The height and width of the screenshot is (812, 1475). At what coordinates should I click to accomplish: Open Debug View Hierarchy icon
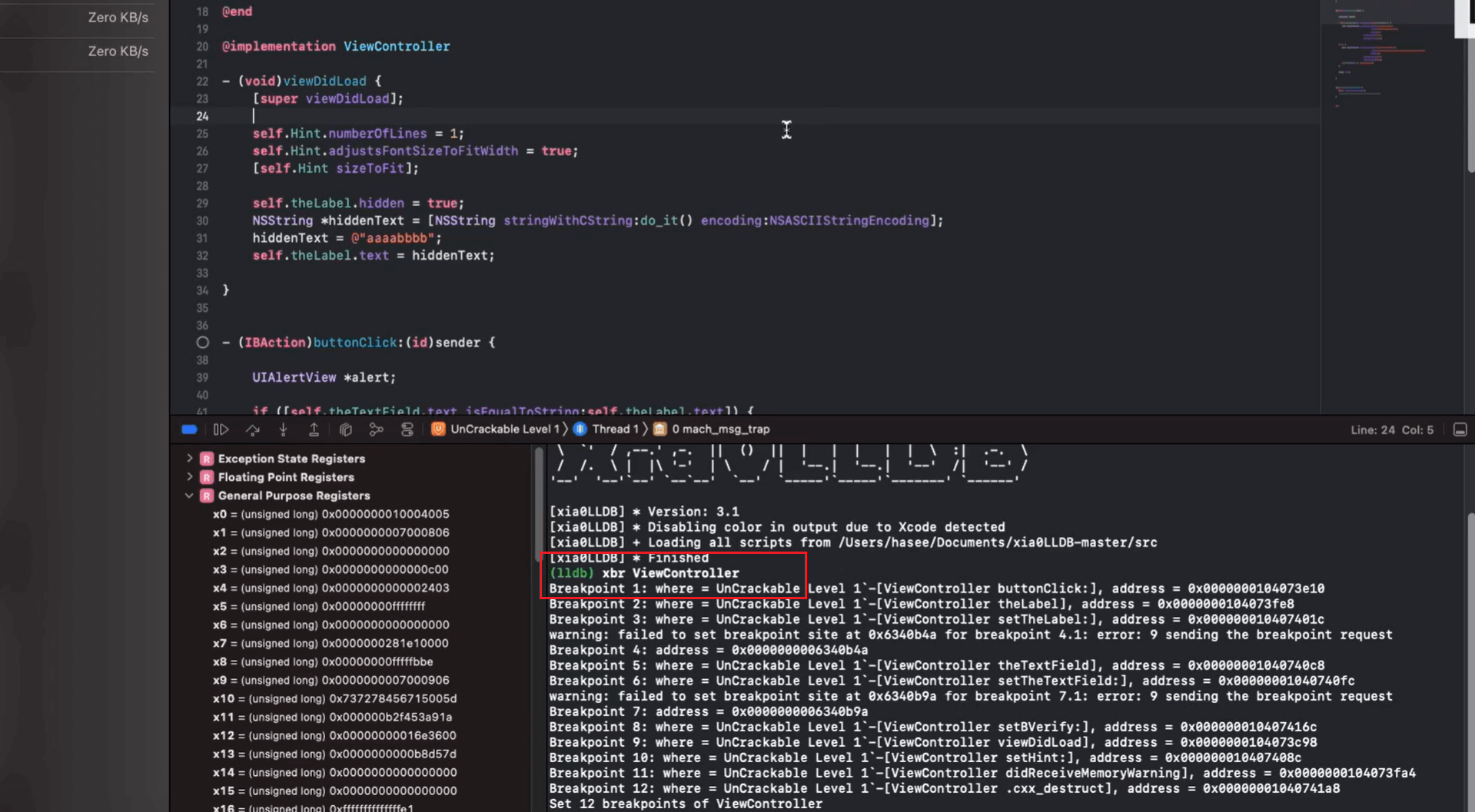pos(346,429)
